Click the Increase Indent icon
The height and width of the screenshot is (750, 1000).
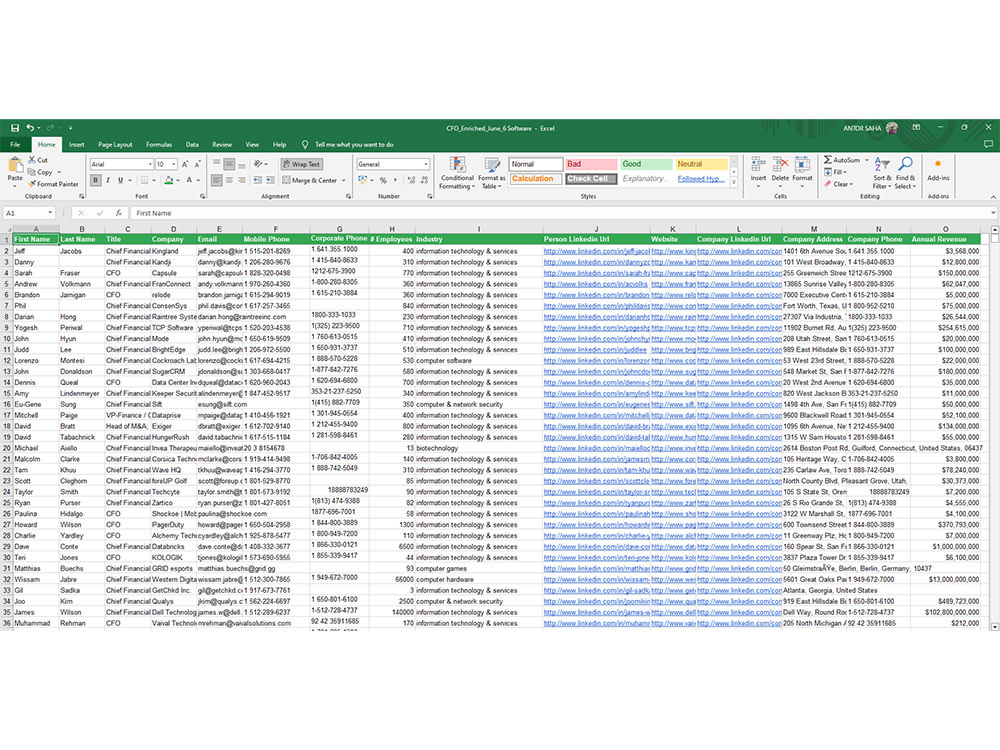[270, 180]
